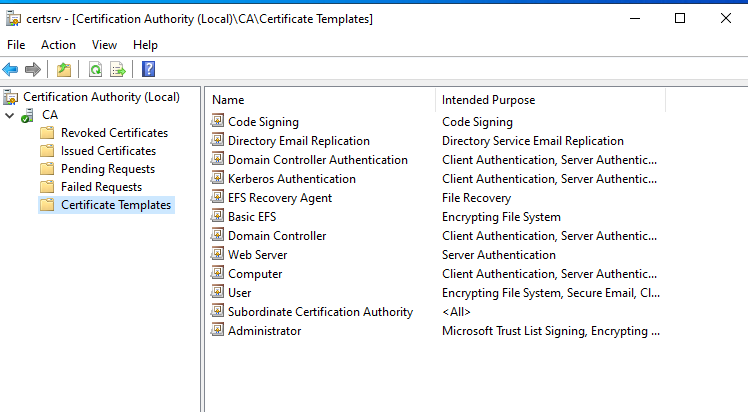This screenshot has width=748, height=412.
Task: Click the Back arrow toolbar icon
Action: pos(11,69)
